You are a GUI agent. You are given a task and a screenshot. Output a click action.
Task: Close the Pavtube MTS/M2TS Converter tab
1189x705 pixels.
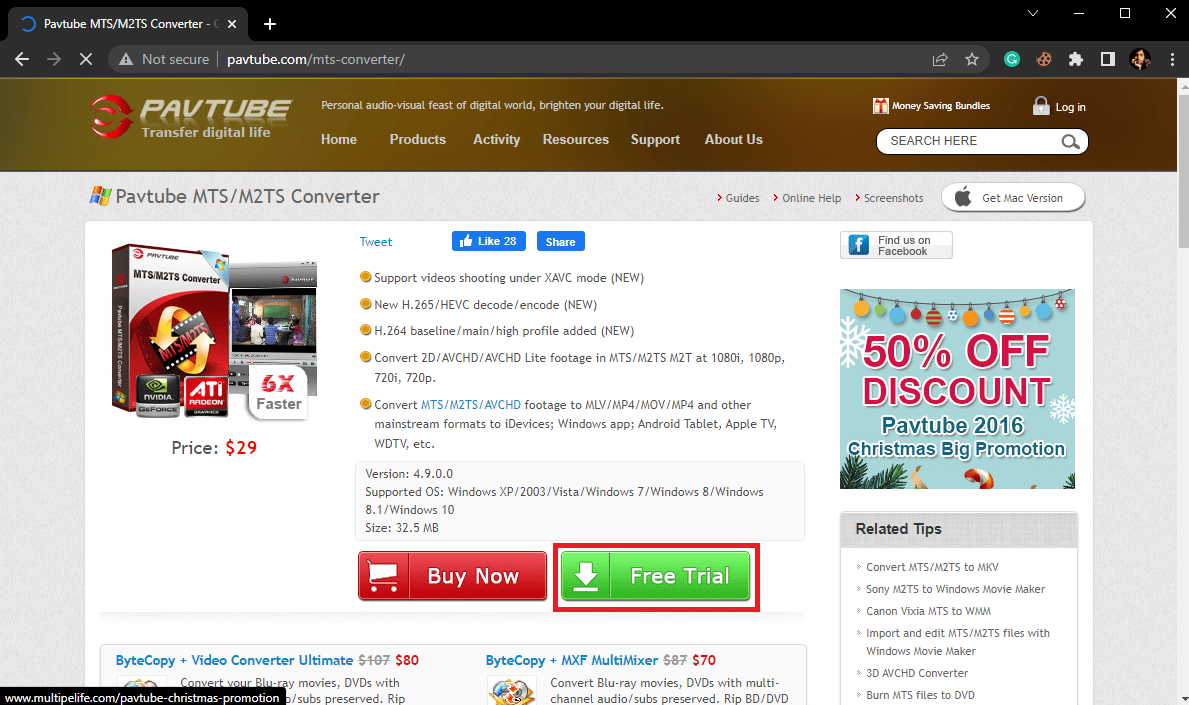232,24
